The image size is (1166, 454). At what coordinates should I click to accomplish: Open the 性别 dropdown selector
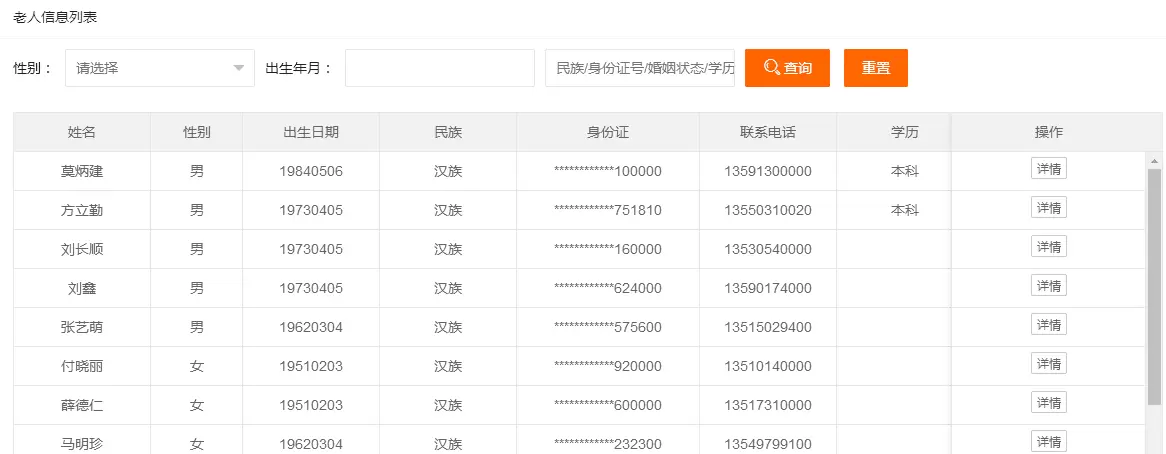point(160,68)
